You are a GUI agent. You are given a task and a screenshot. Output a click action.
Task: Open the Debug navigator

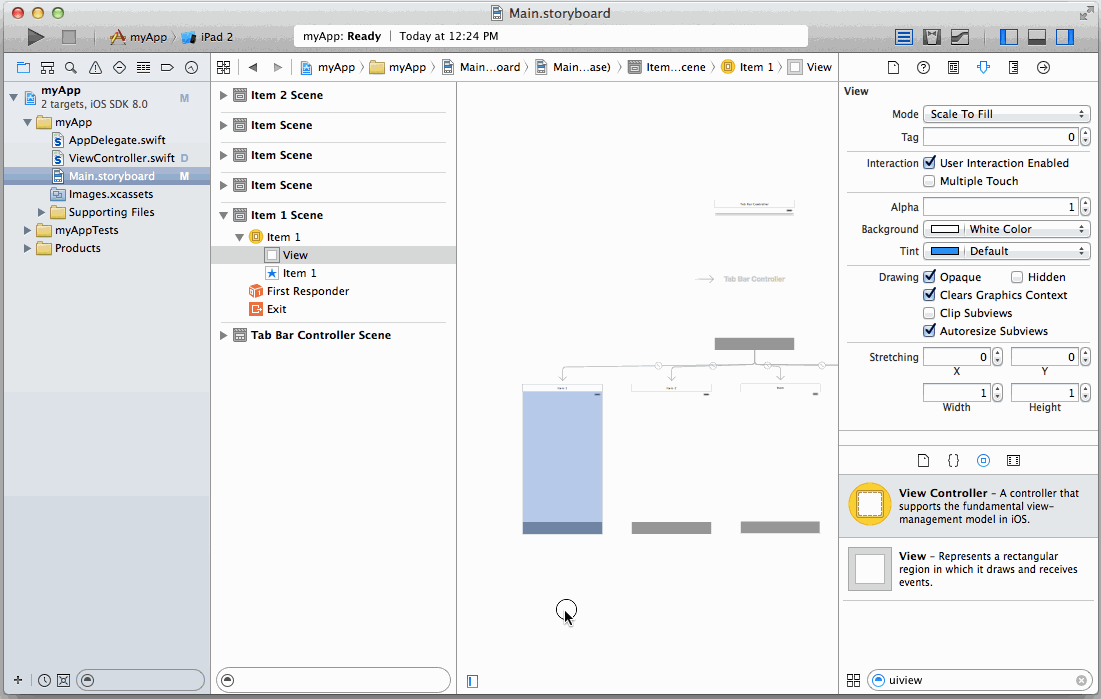(x=143, y=67)
